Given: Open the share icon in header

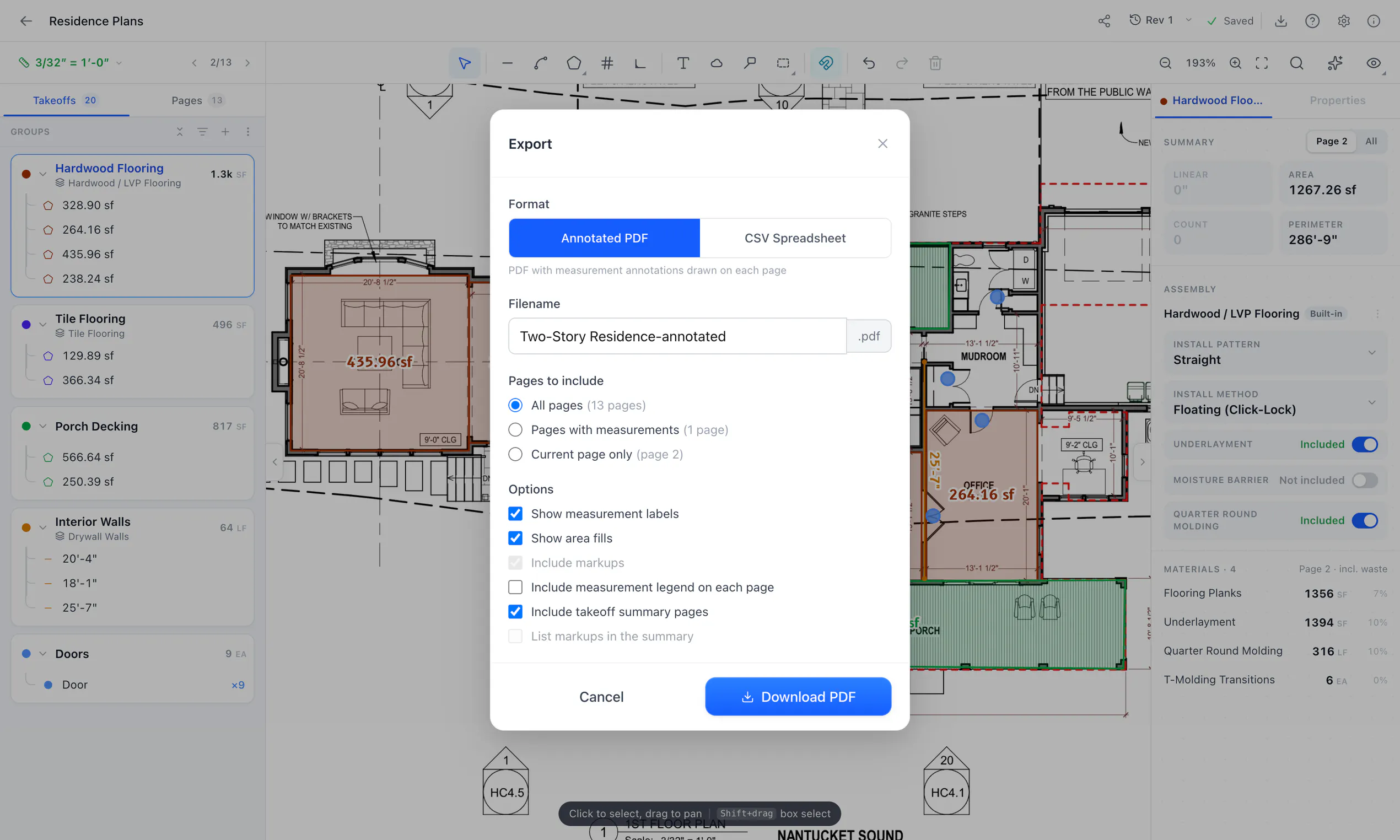Looking at the screenshot, I should 1104,21.
